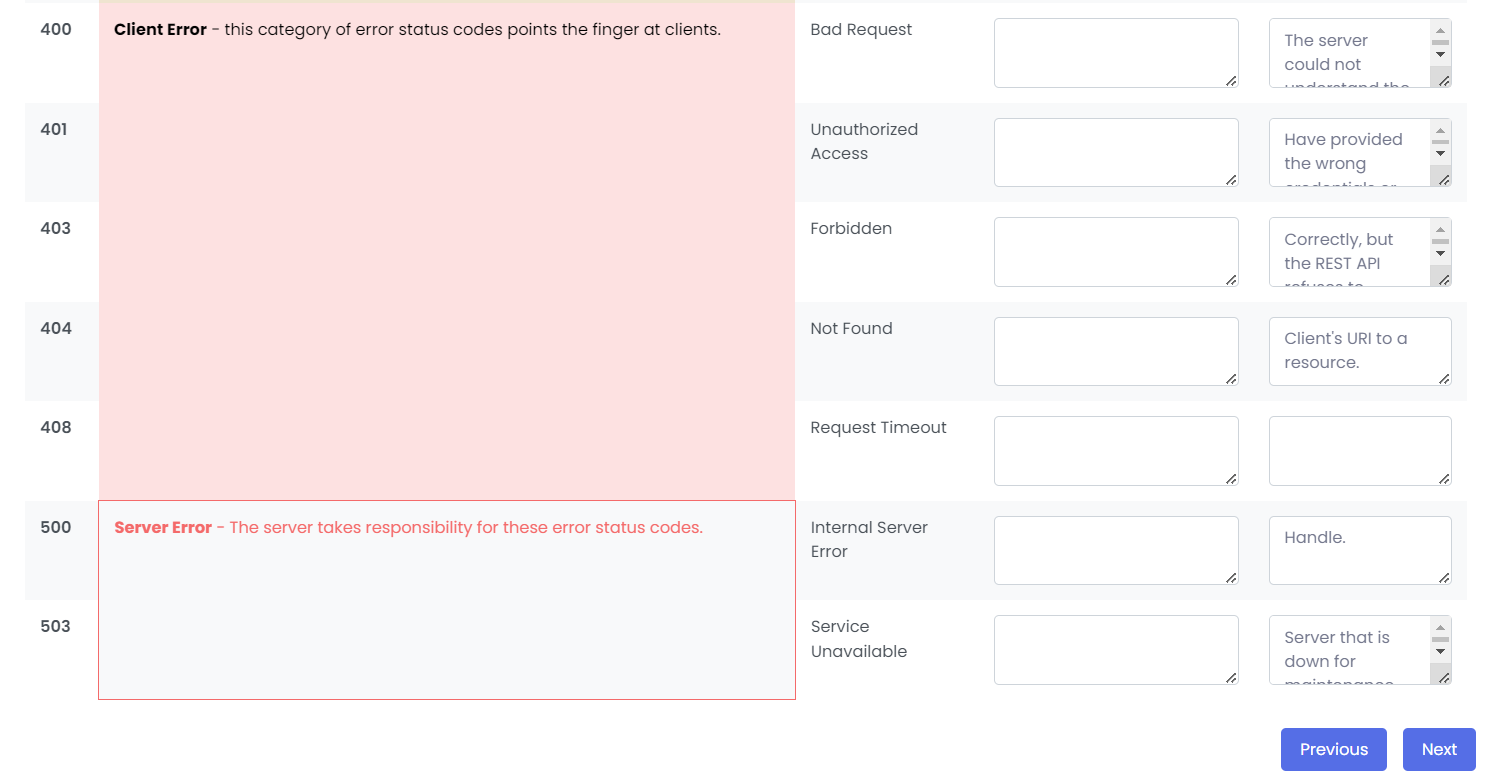Click first empty text area beside Request Timeout
This screenshot has height=777, width=1502.
(1116, 451)
